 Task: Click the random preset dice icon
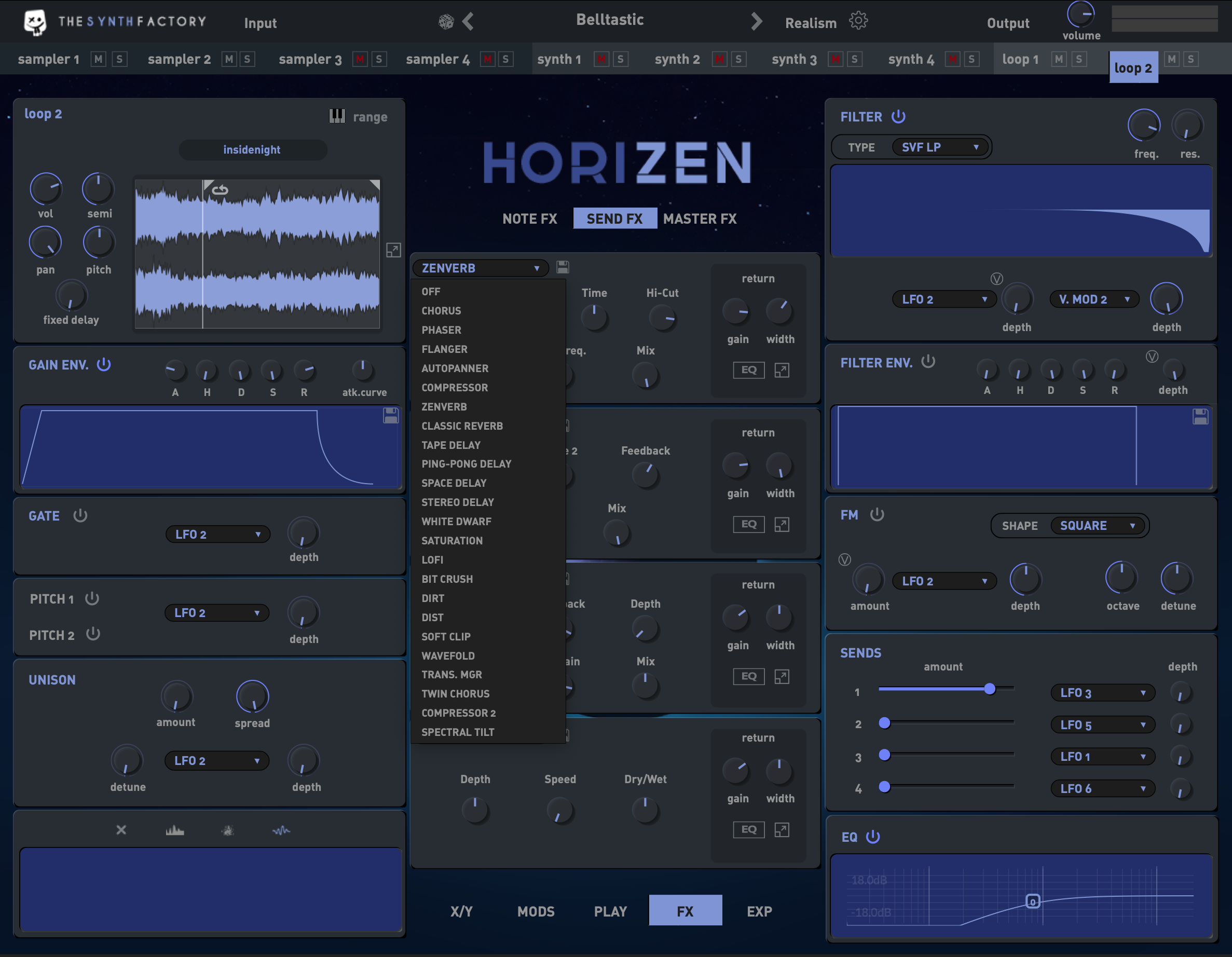tap(446, 22)
